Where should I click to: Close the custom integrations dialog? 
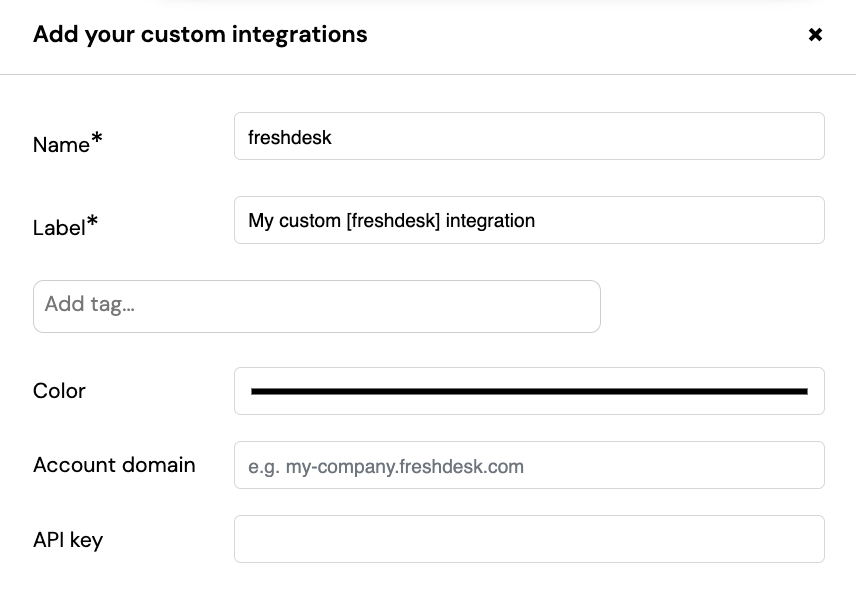(x=815, y=35)
